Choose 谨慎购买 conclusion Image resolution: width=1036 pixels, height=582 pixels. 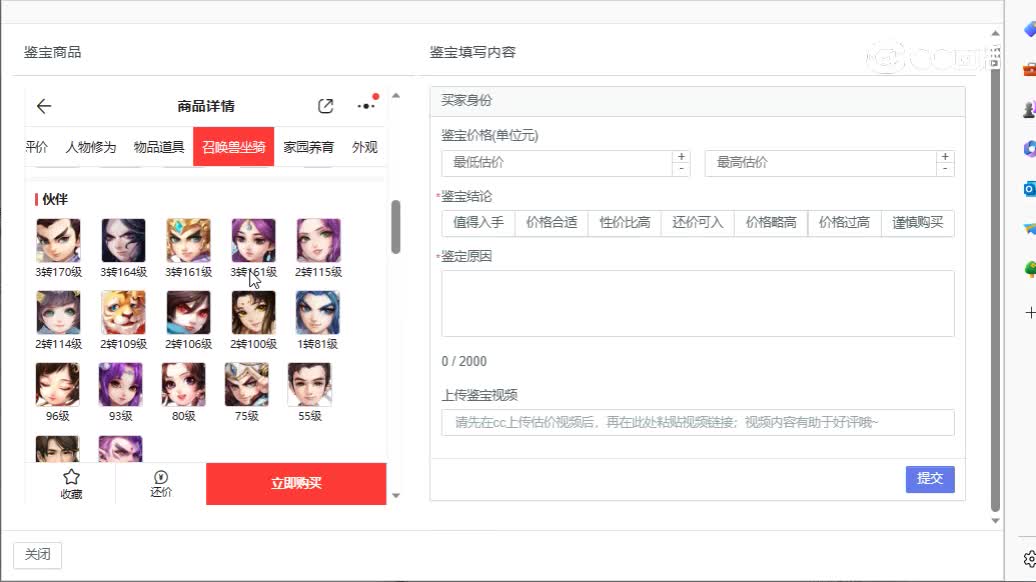(x=918, y=223)
